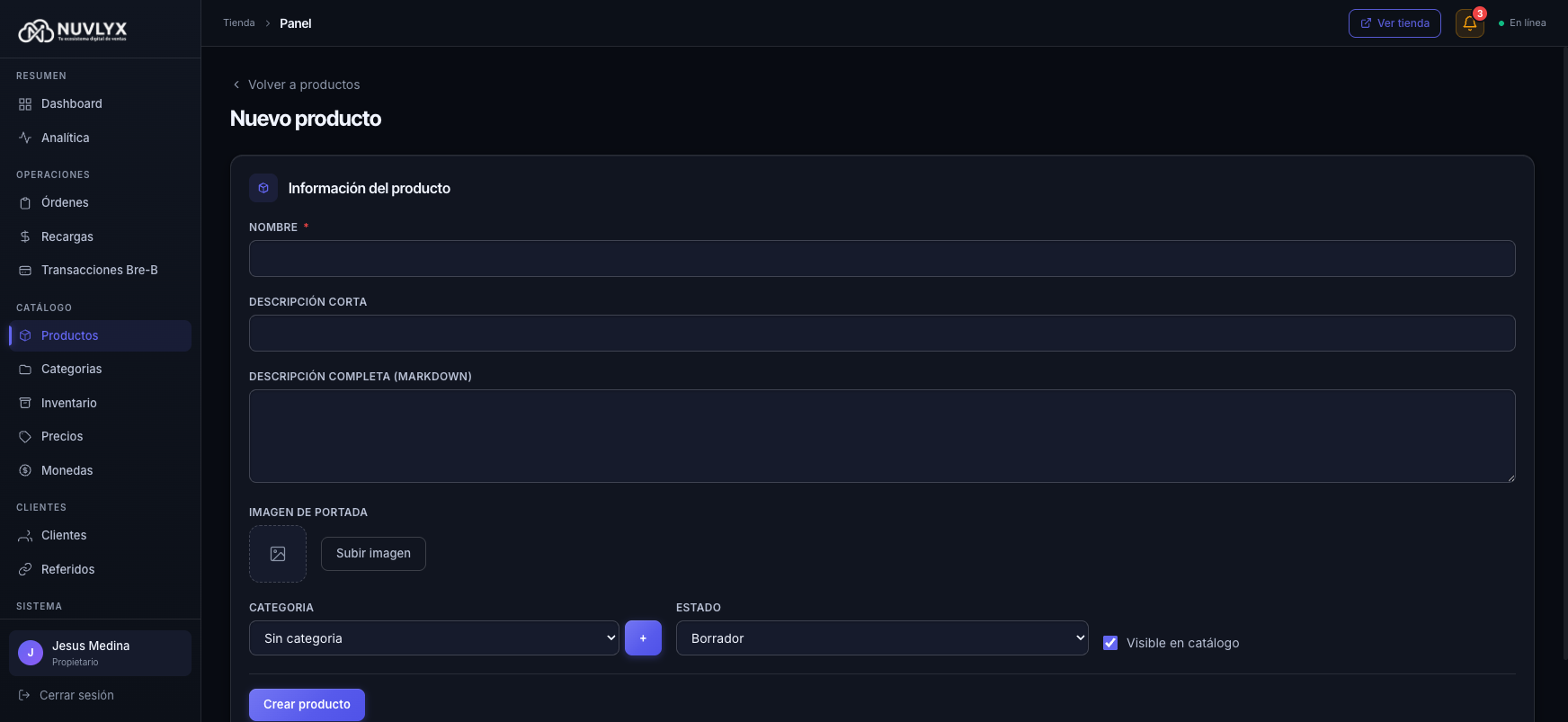Focus the Descripción completa markdown textarea
1568x722 pixels.
point(881,436)
